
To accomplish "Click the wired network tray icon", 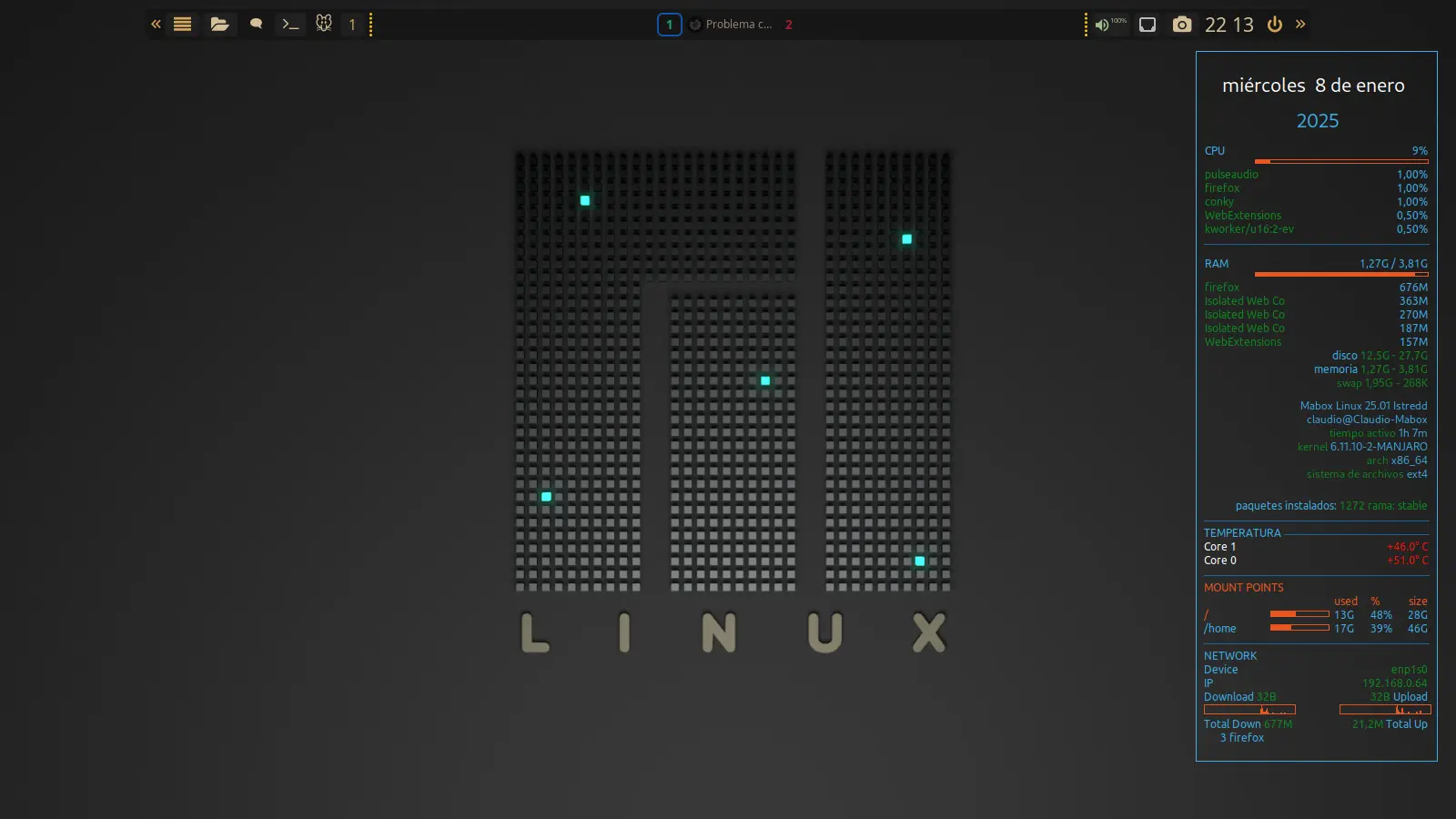I will click(1148, 25).
